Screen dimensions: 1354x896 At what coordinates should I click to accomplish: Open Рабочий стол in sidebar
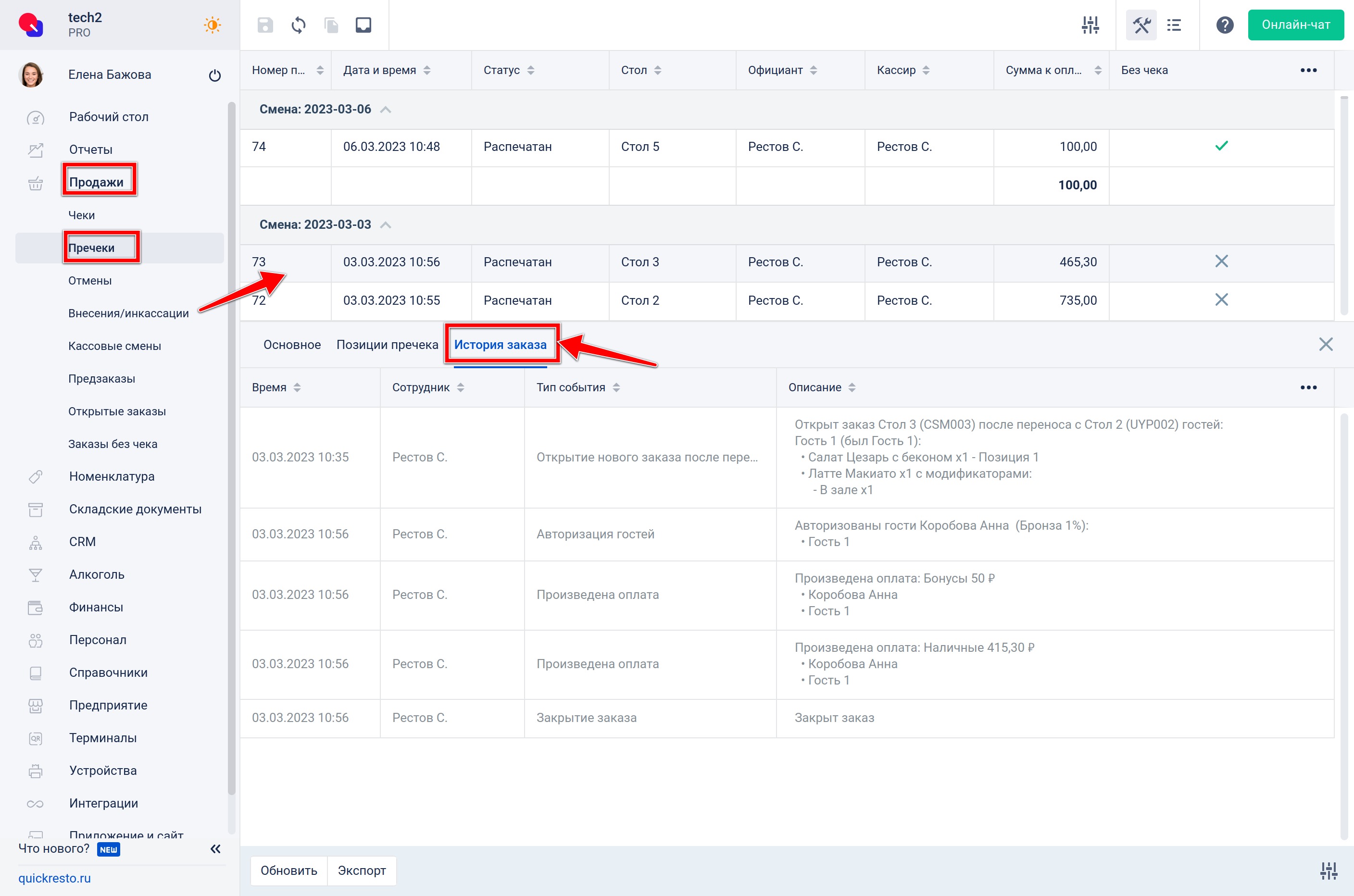click(109, 117)
